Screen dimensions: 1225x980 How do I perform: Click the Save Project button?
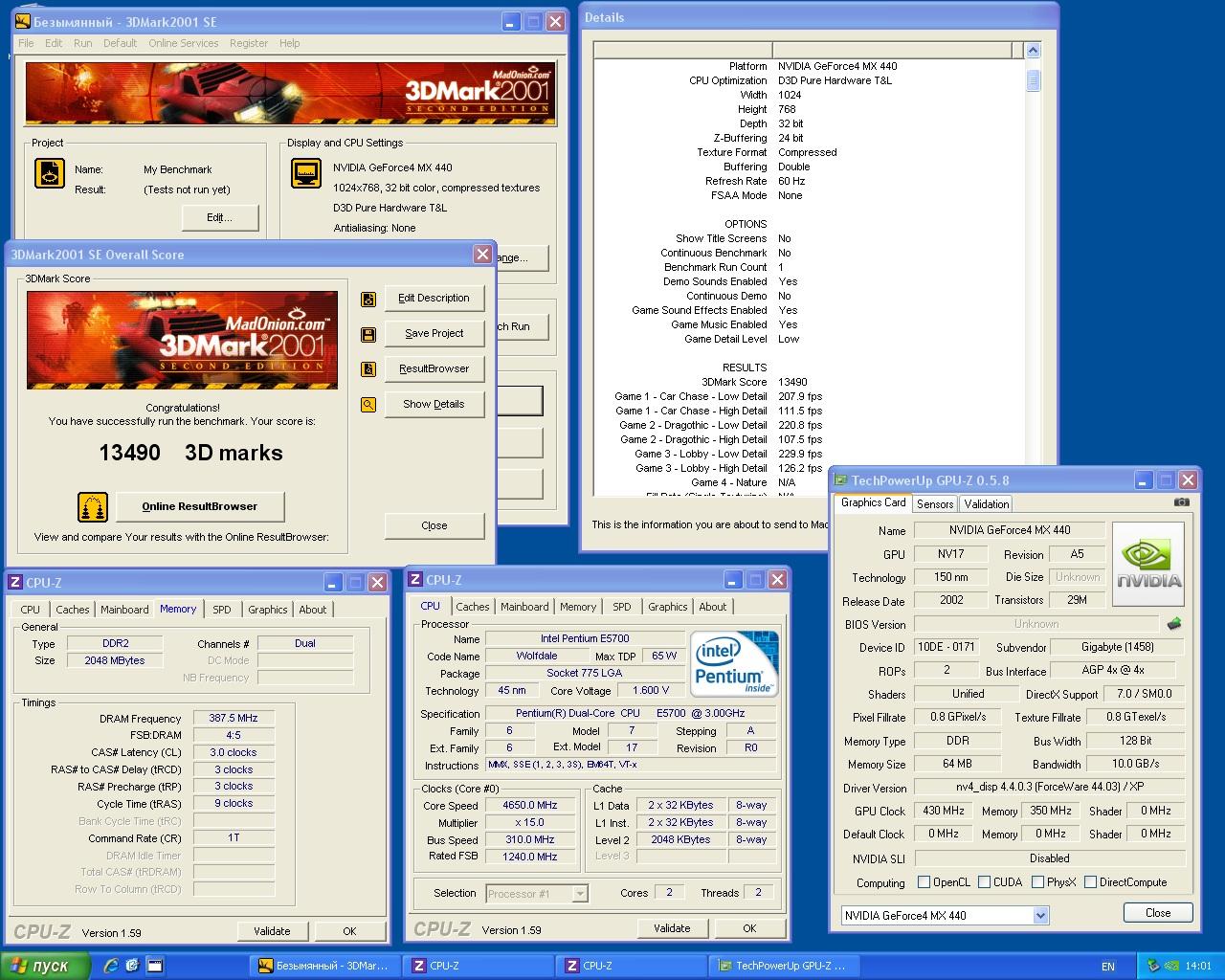click(434, 334)
